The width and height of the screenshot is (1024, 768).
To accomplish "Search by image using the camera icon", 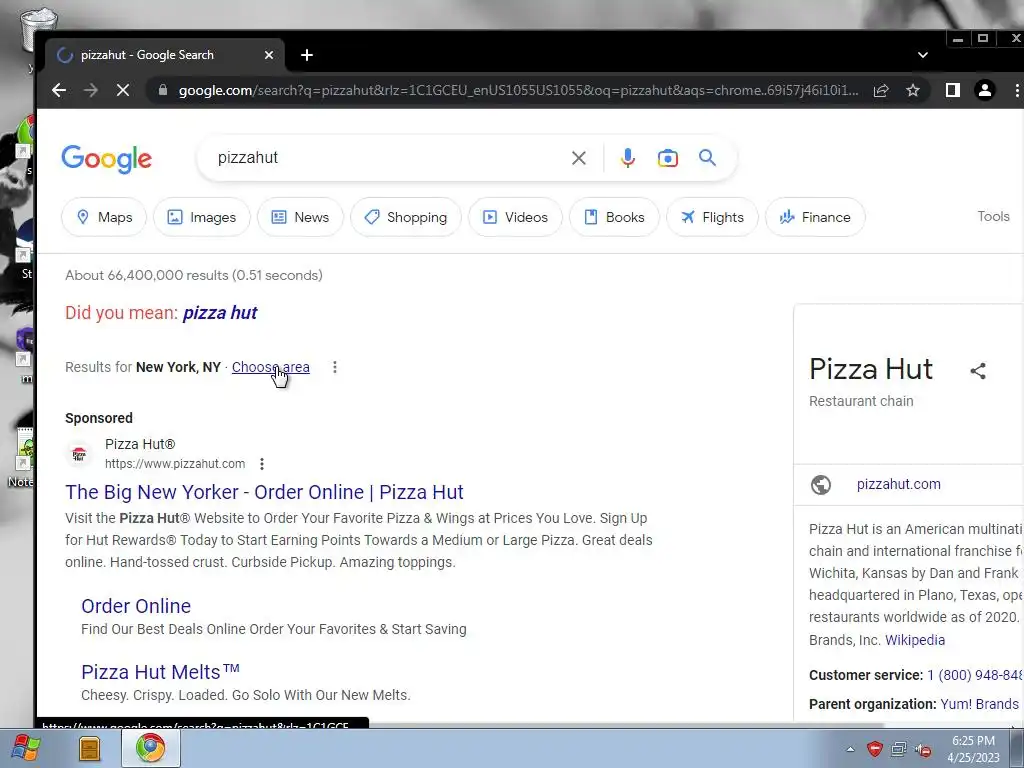I will 667,158.
